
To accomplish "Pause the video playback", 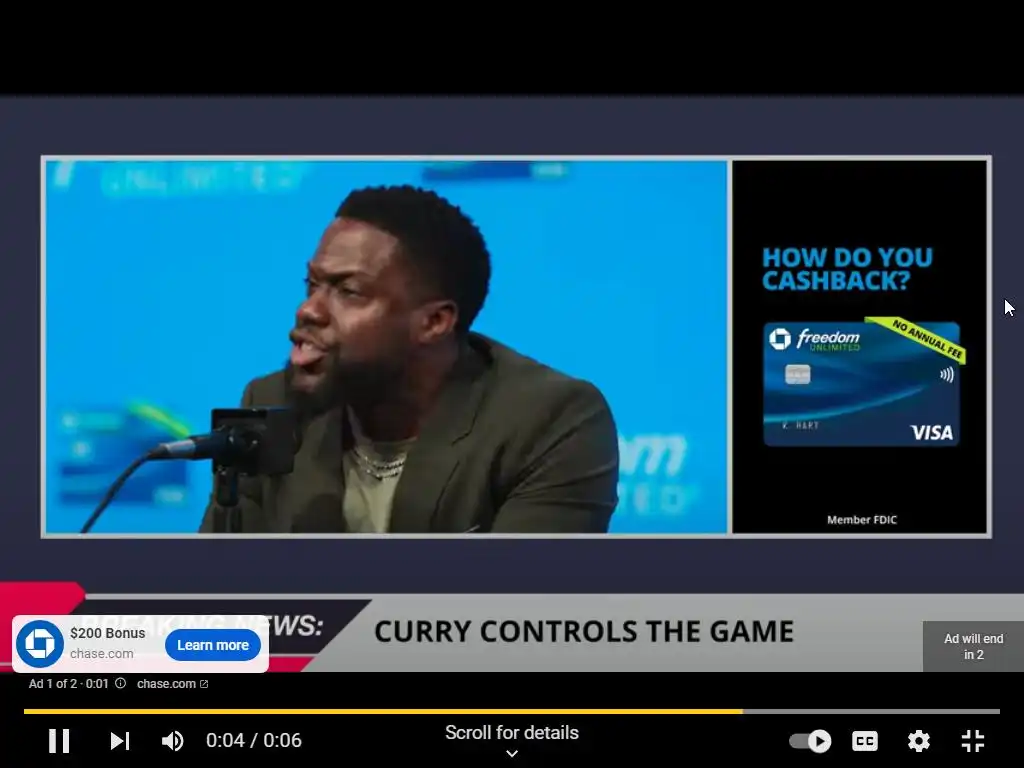I will coord(59,741).
